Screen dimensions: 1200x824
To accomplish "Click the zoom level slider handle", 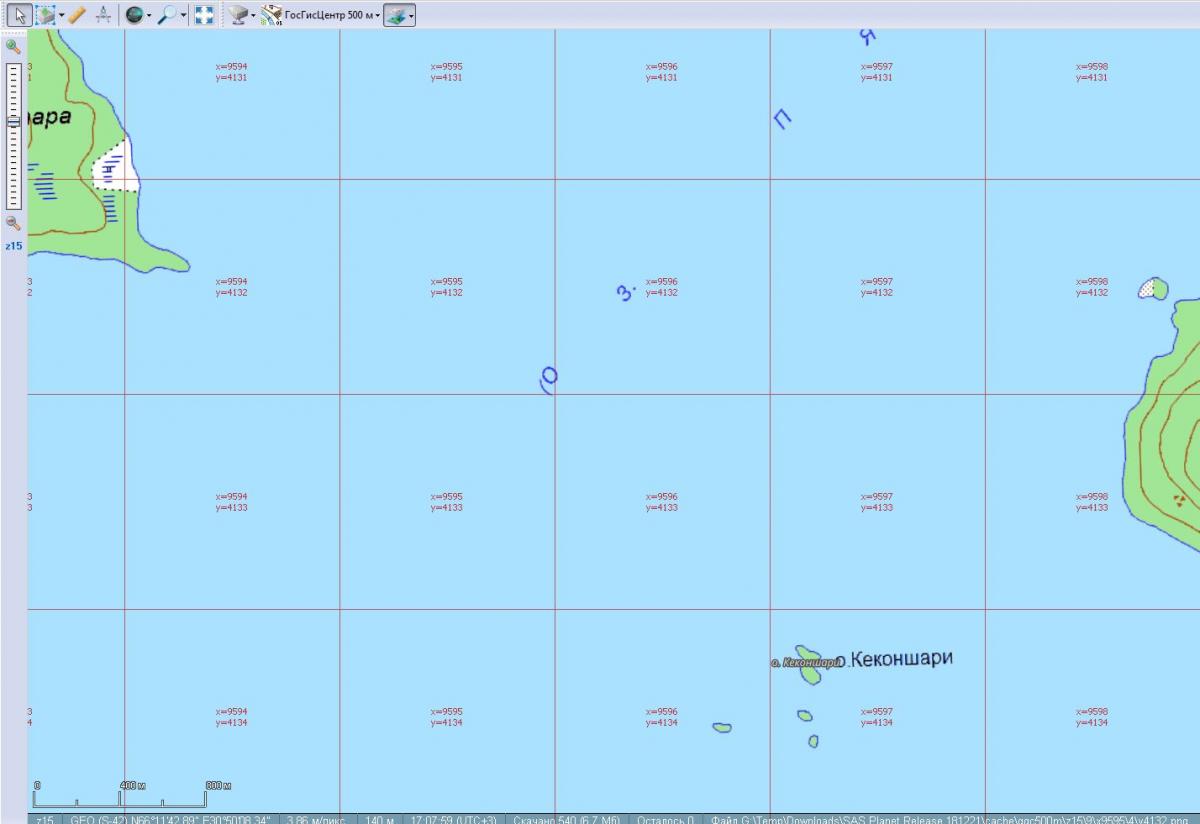I will point(13,122).
